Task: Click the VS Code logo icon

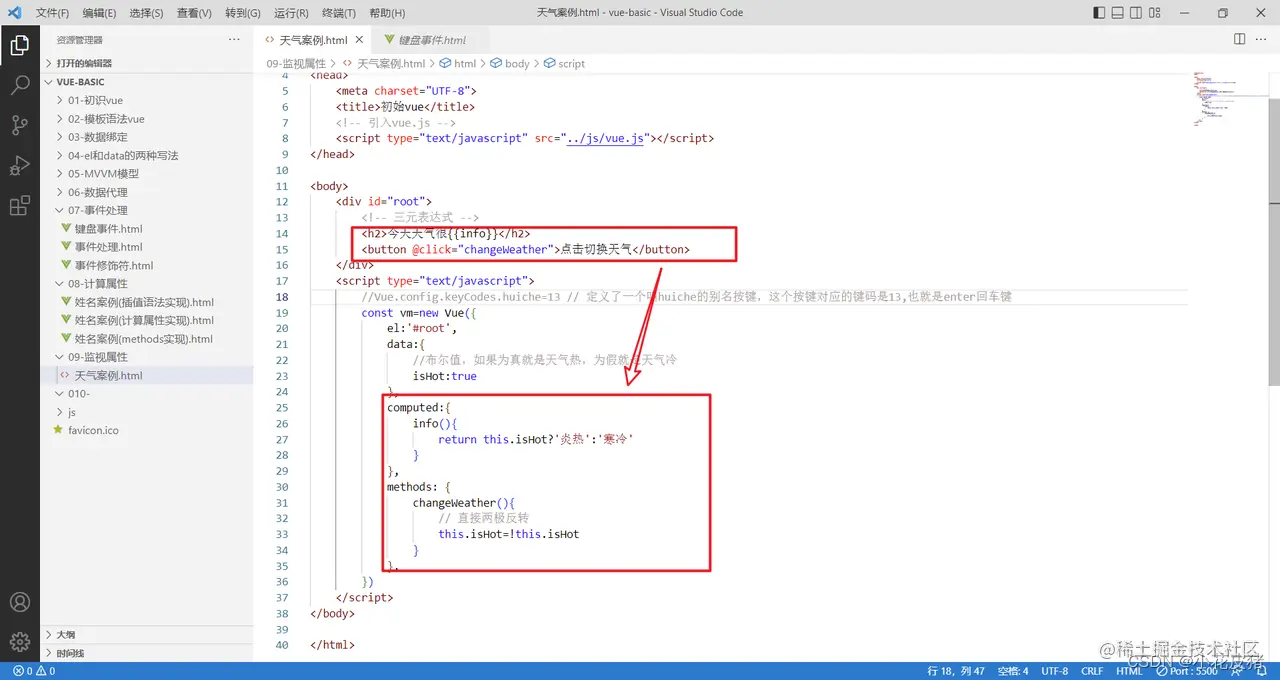Action: [14, 13]
